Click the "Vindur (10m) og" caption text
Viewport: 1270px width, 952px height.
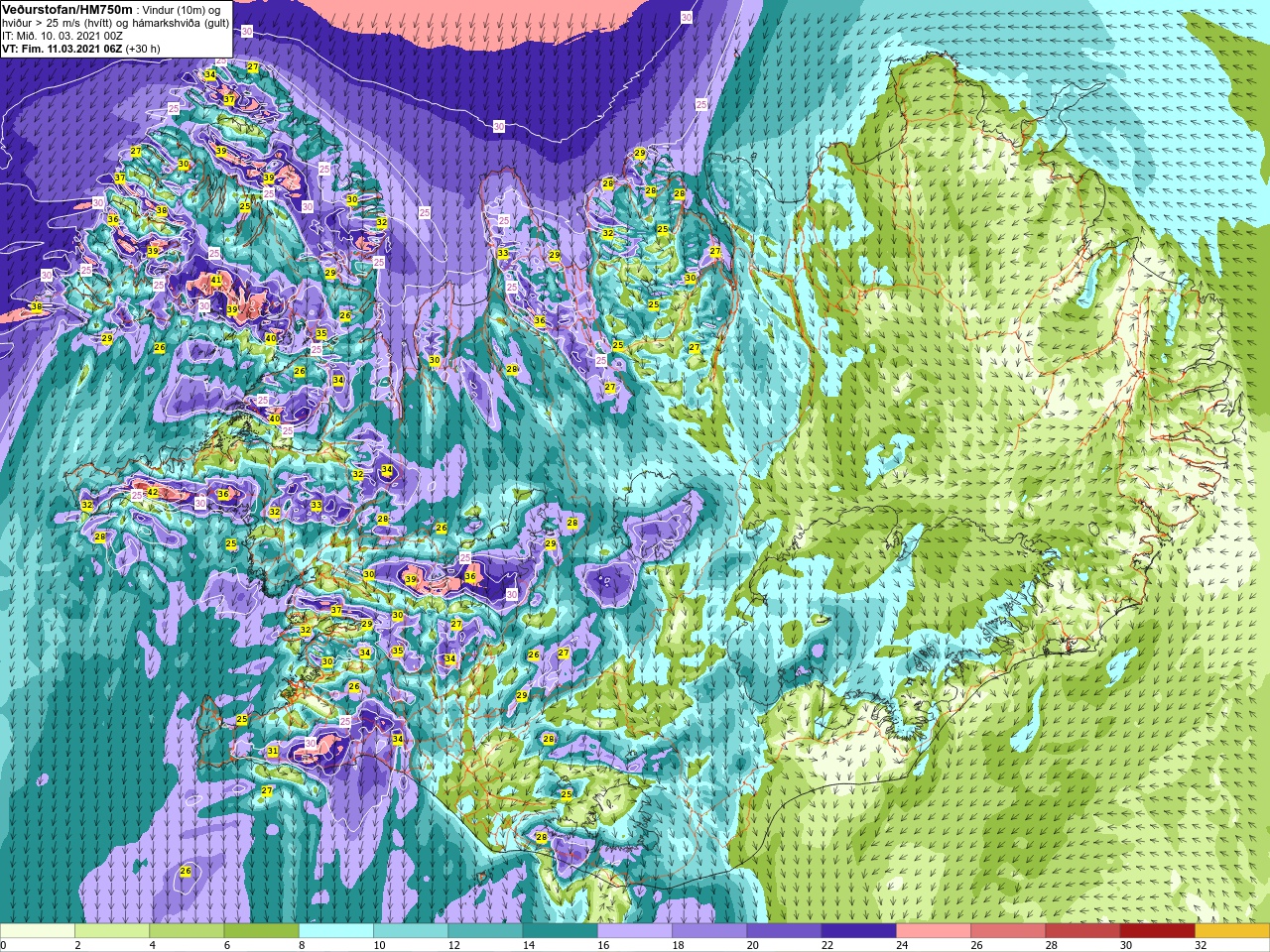[x=183, y=10]
